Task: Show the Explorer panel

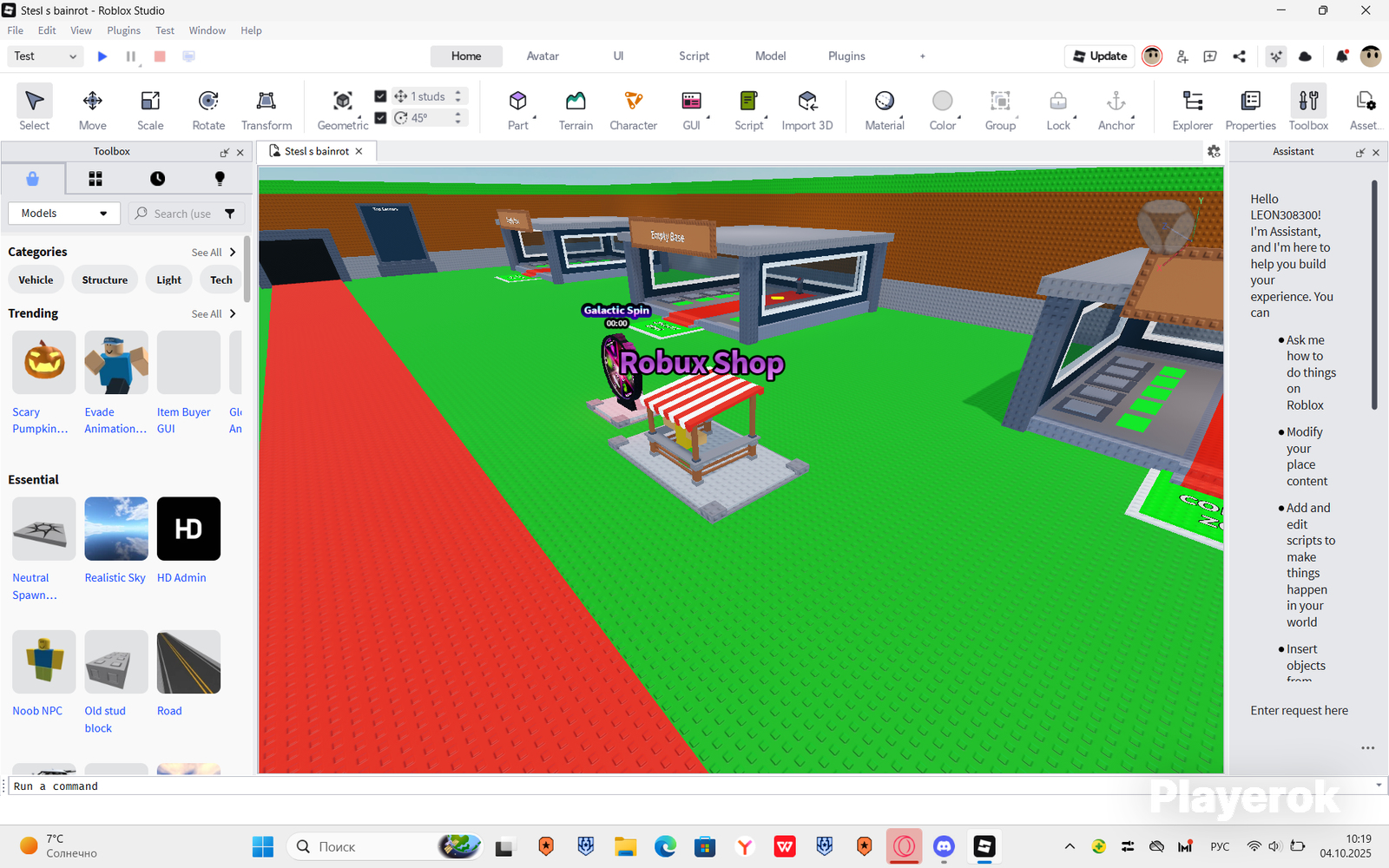Action: pos(1193,108)
